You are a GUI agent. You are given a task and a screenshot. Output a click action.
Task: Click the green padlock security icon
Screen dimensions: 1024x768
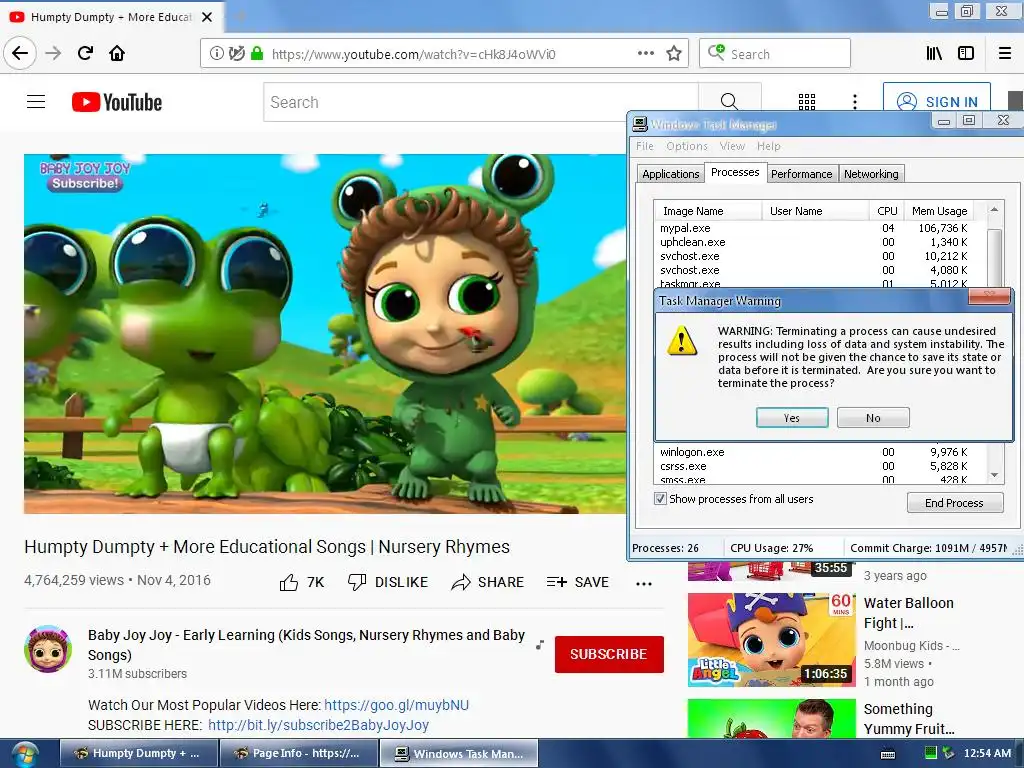point(257,54)
